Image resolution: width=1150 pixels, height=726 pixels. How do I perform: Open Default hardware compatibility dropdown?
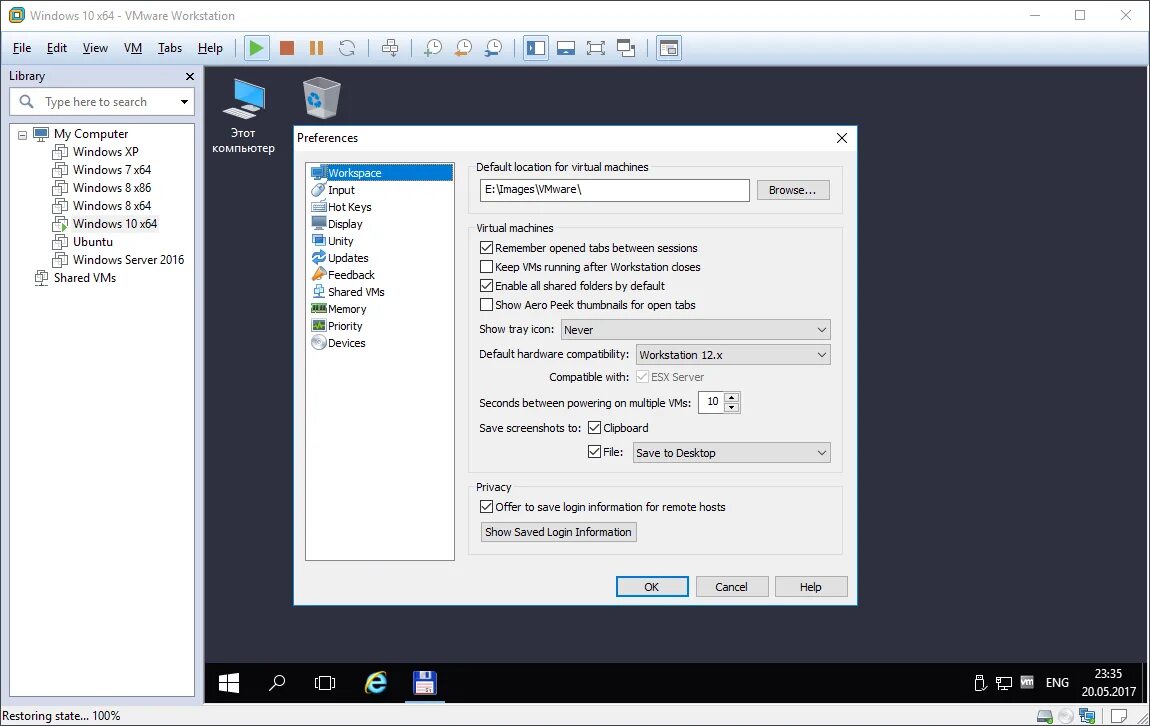(733, 355)
